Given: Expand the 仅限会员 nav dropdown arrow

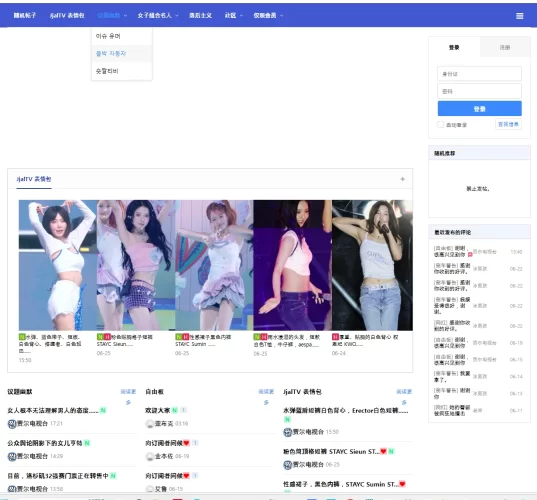Looking at the screenshot, I should pyautogui.click(x=282, y=15).
